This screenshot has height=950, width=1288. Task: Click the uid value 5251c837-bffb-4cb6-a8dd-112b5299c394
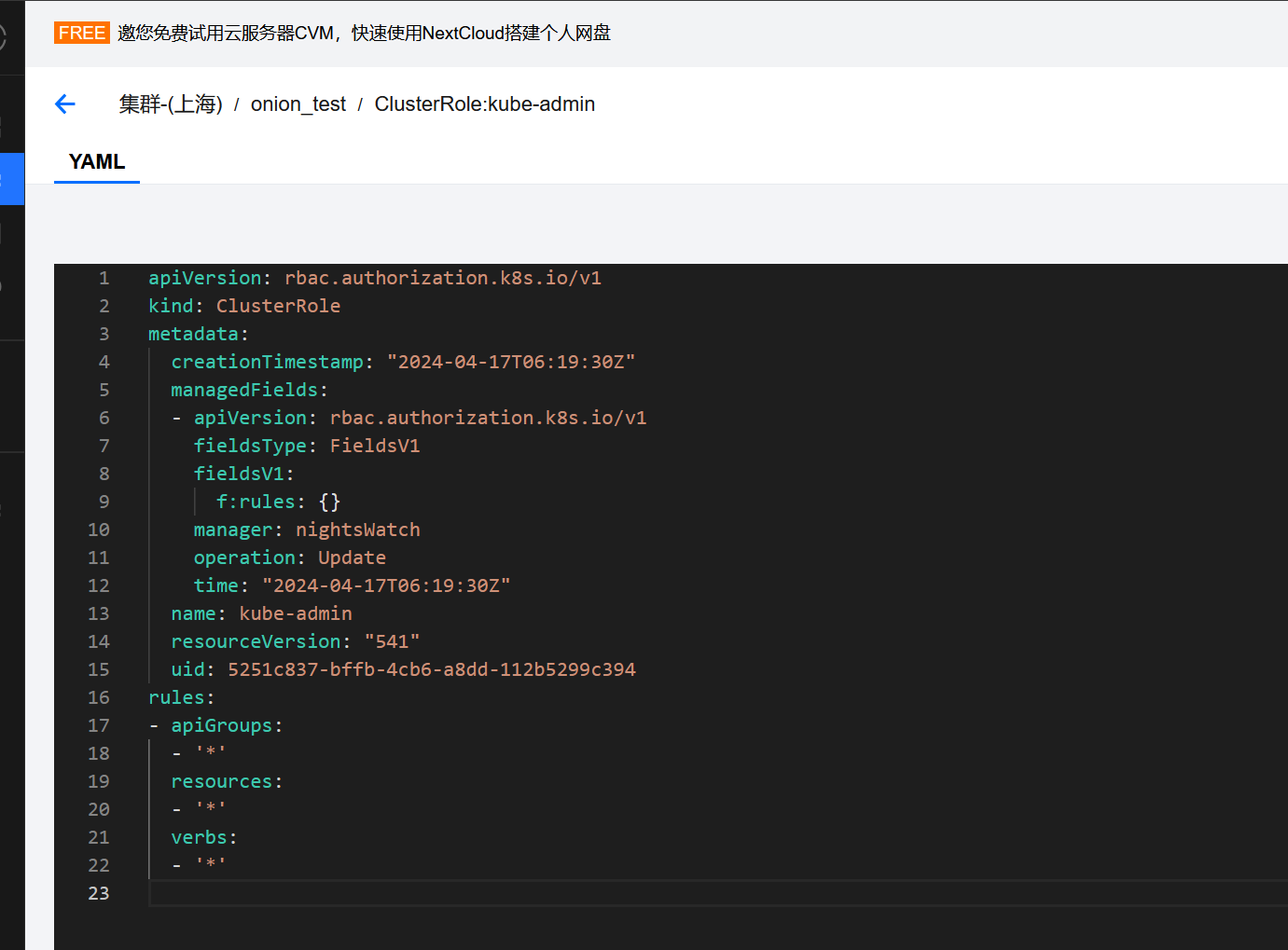pos(432,669)
